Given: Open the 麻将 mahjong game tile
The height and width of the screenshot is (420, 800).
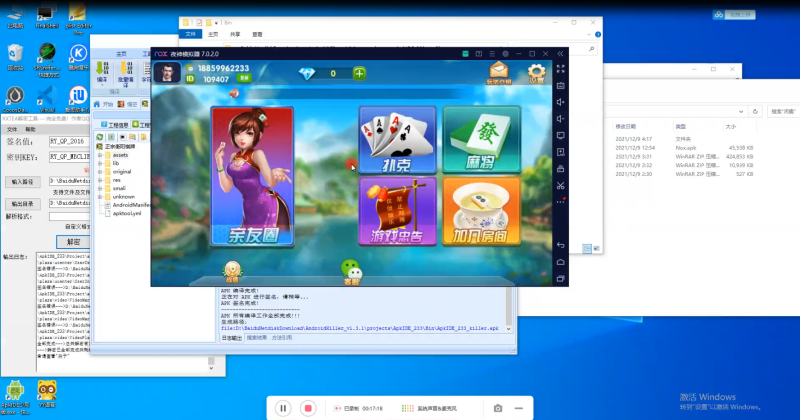Looking at the screenshot, I should coord(481,140).
